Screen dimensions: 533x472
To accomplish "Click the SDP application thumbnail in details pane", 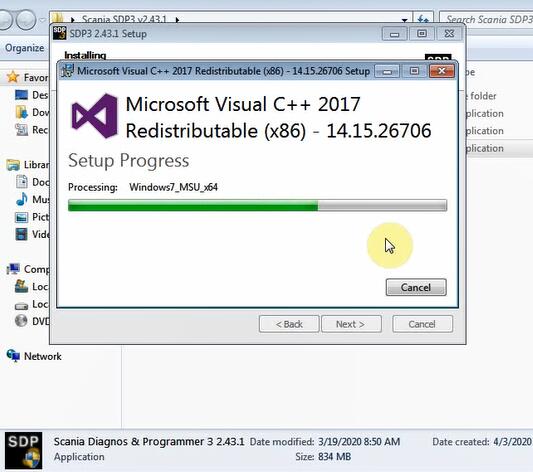I will pyautogui.click(x=23, y=451).
